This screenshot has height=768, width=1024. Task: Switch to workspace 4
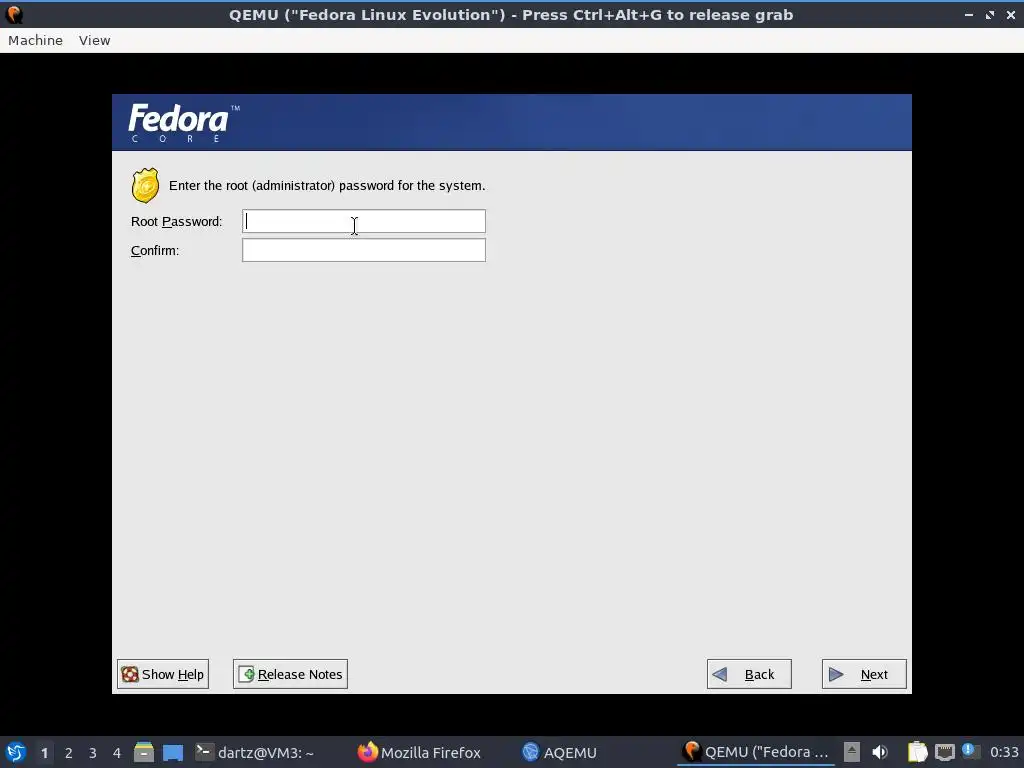click(117, 753)
